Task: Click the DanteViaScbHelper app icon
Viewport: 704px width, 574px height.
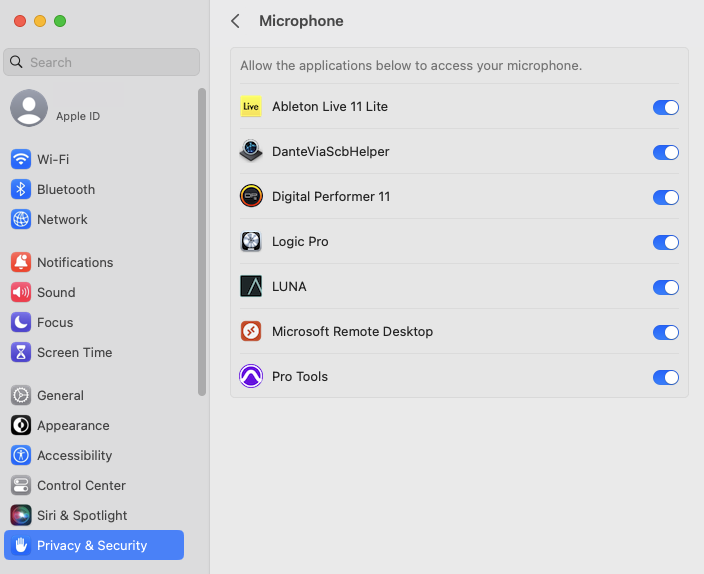Action: [x=251, y=151]
